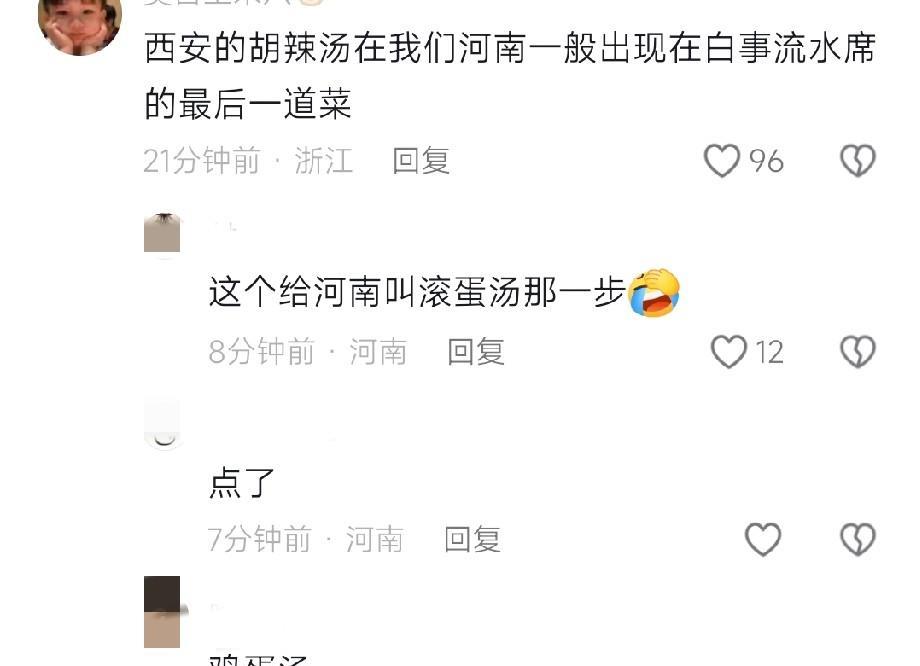
Task: Select the 西安的胡辣汤 comment text
Action: pos(510,76)
